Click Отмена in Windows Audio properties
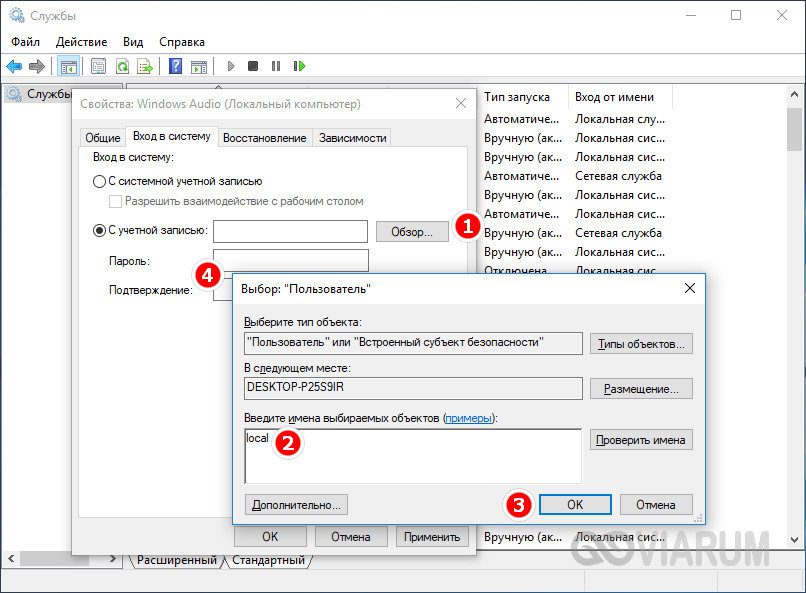 coord(351,536)
